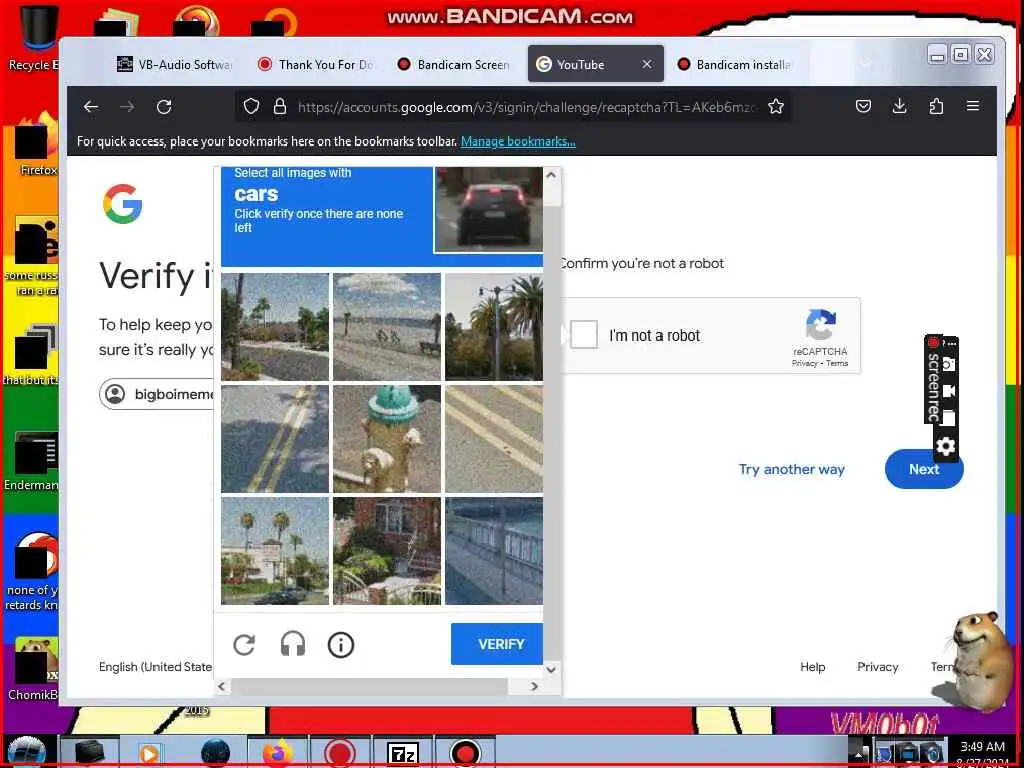The image size is (1024, 768).
Task: Switch to VB-Audio Software tab
Action: pos(175,65)
